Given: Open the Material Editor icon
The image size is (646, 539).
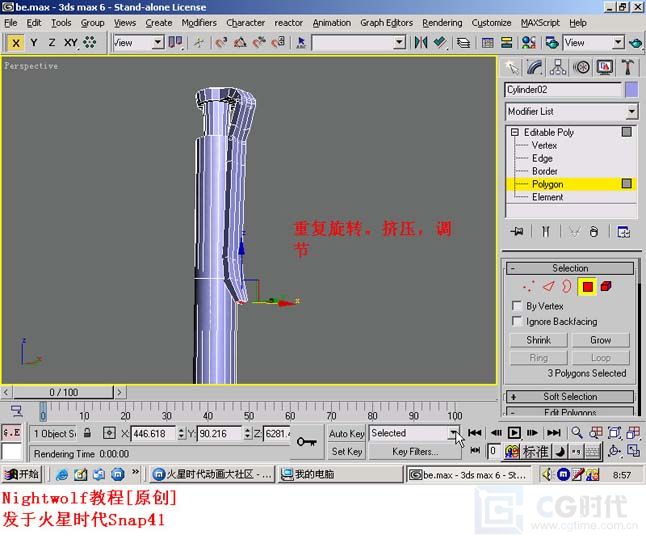Looking at the screenshot, I should (529, 43).
